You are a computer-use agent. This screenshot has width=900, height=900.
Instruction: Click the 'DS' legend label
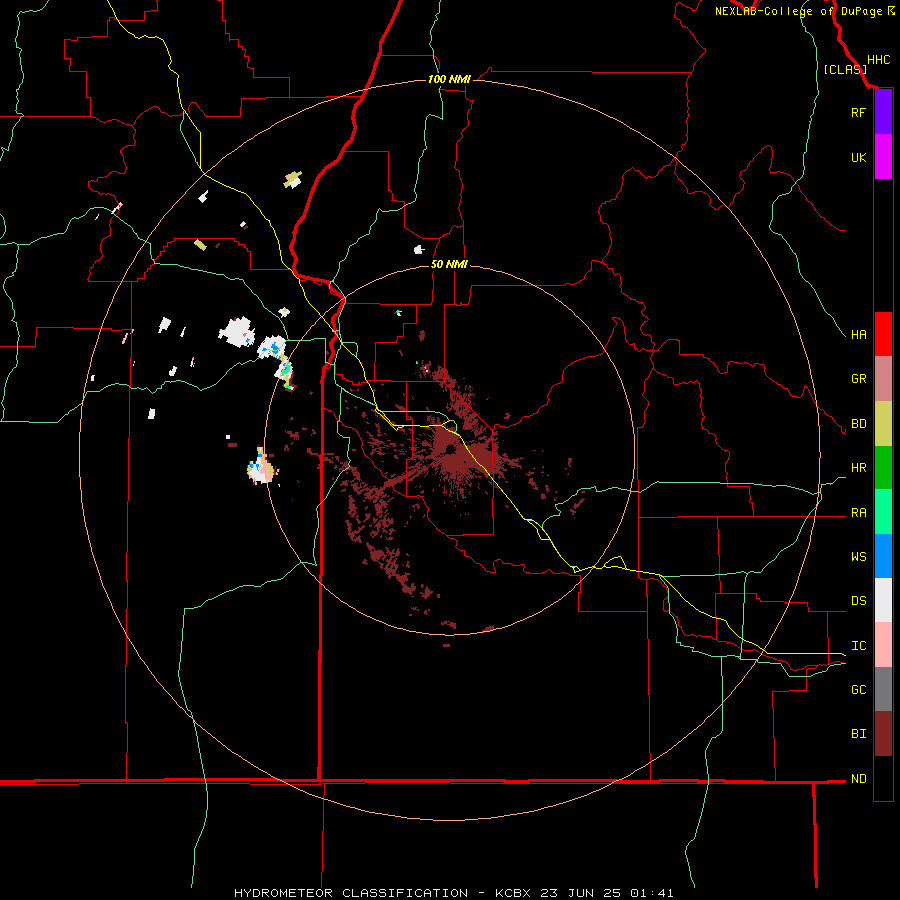pyautogui.click(x=858, y=600)
